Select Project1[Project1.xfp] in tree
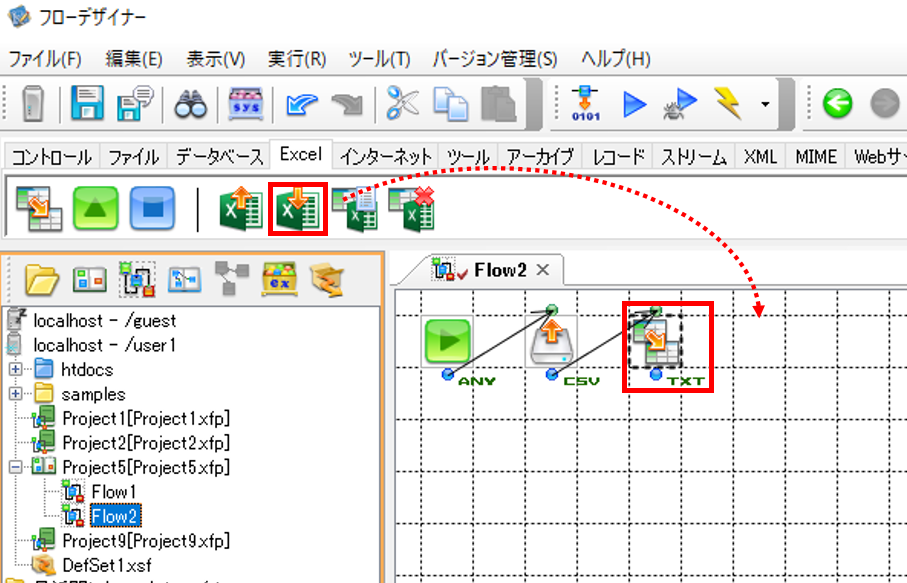Screen dimensions: 907x583 click(x=146, y=418)
